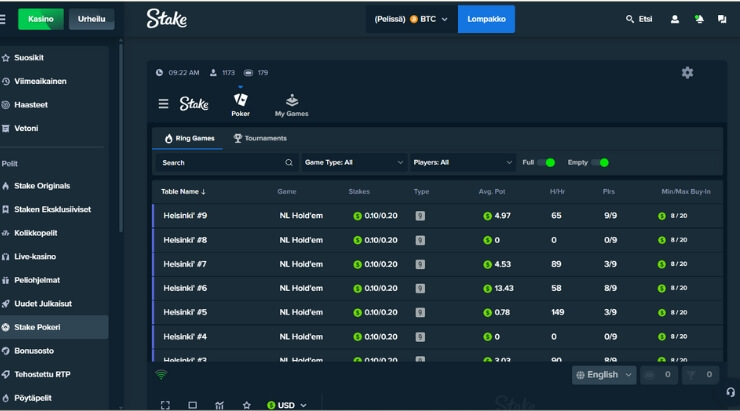Open the Helsinki #8 table row
Viewport: 740px width, 411px height.
[437, 240]
